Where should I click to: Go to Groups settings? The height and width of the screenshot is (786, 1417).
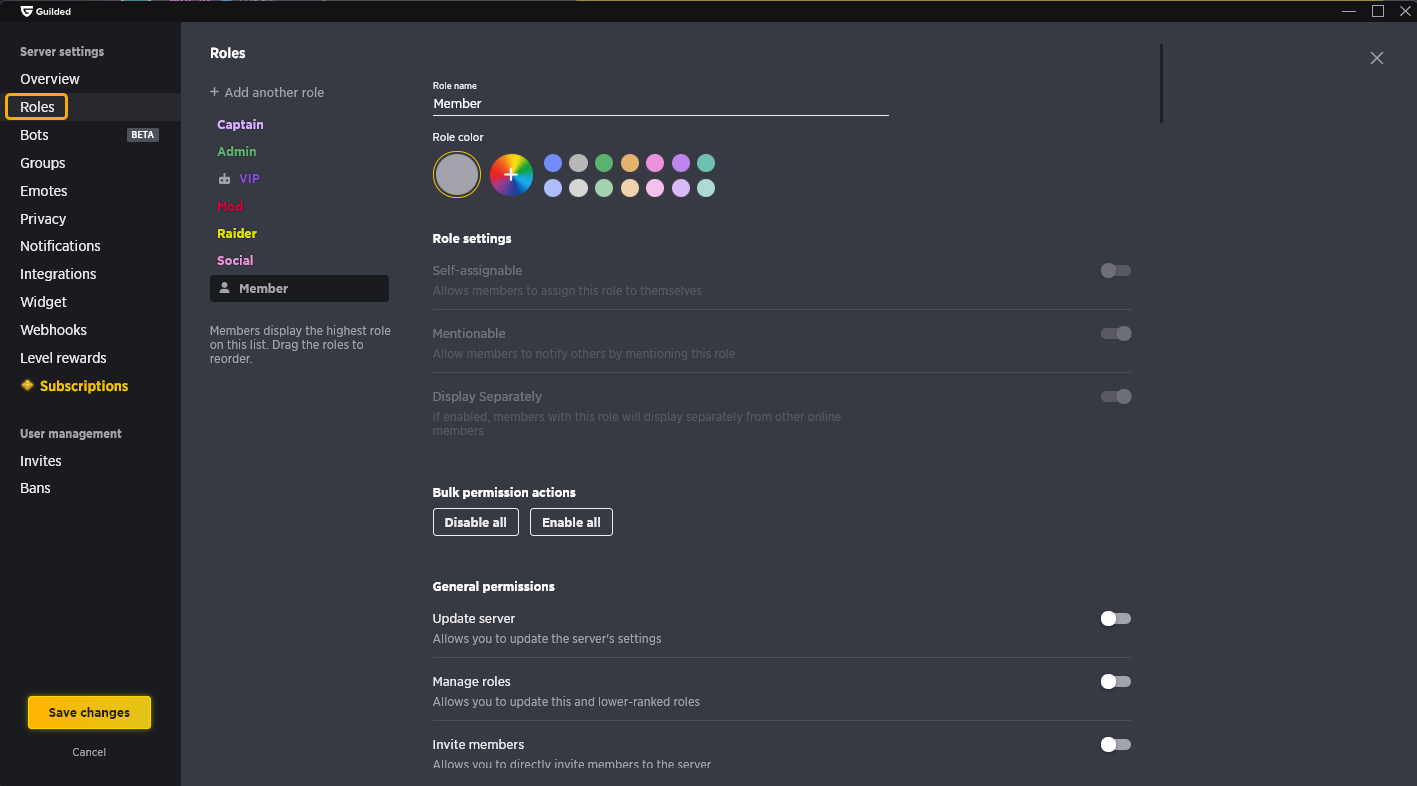tap(43, 163)
